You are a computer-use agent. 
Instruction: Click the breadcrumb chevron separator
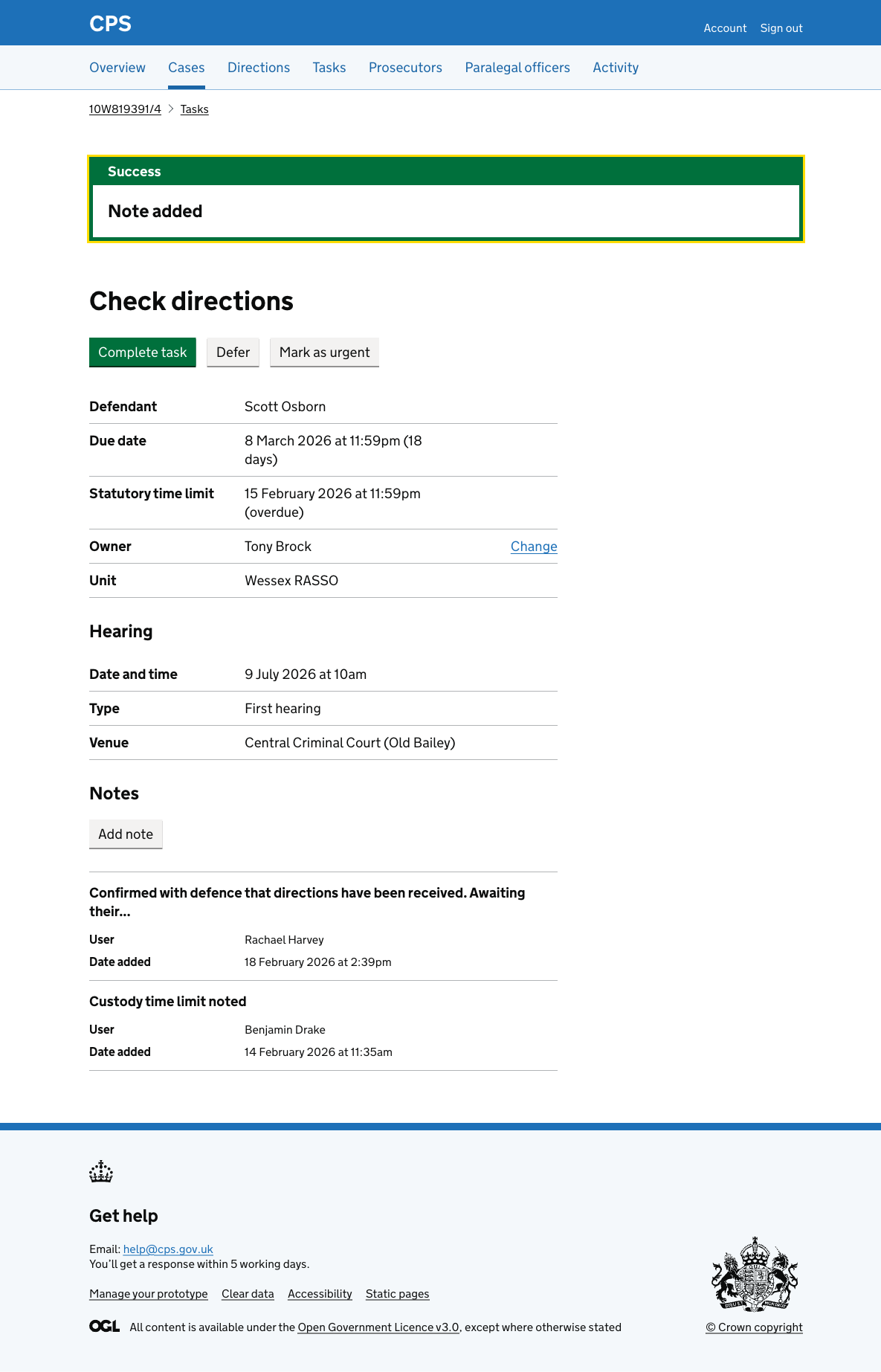(x=171, y=109)
